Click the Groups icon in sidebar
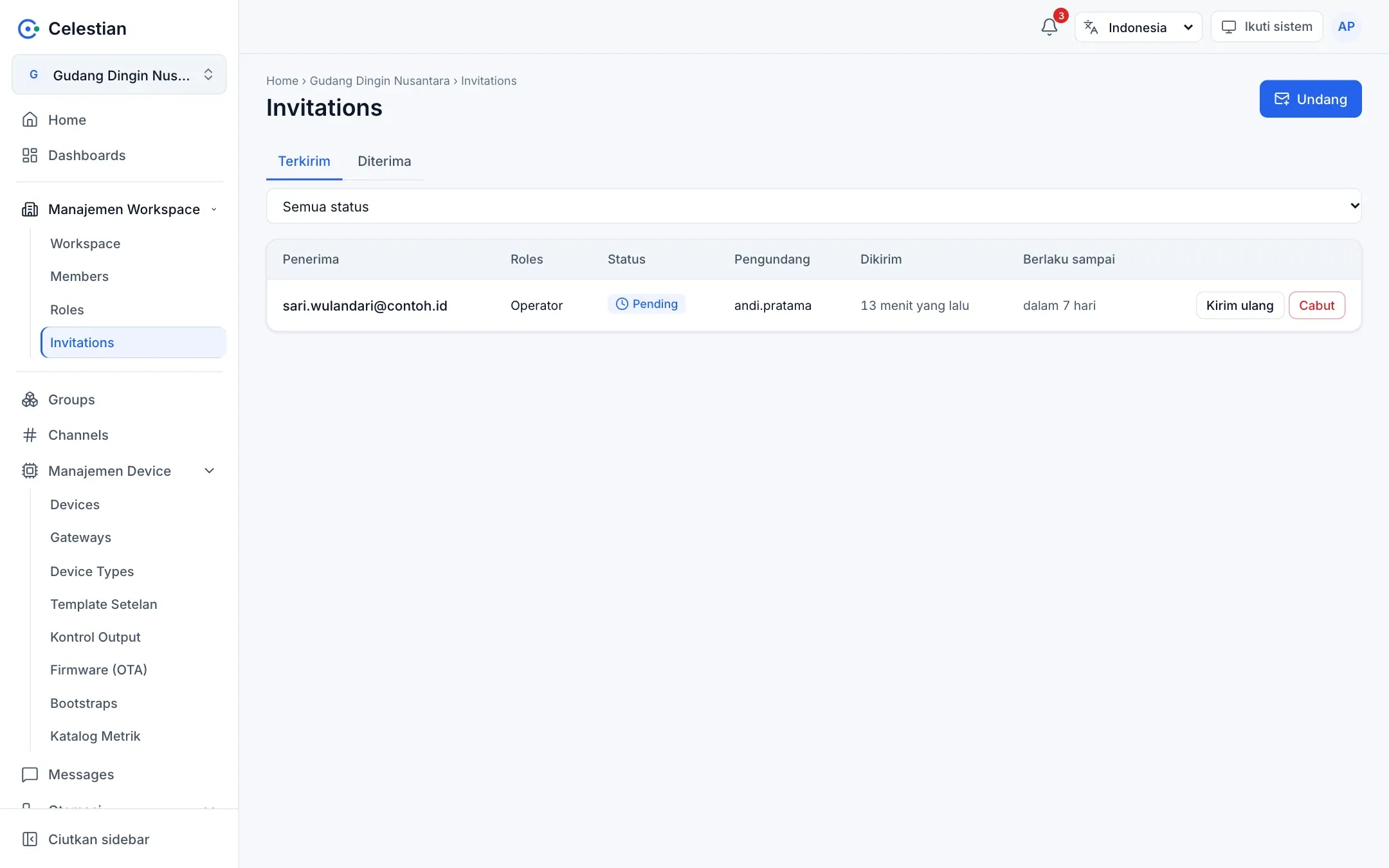Viewport: 1389px width, 868px height. coord(30,399)
